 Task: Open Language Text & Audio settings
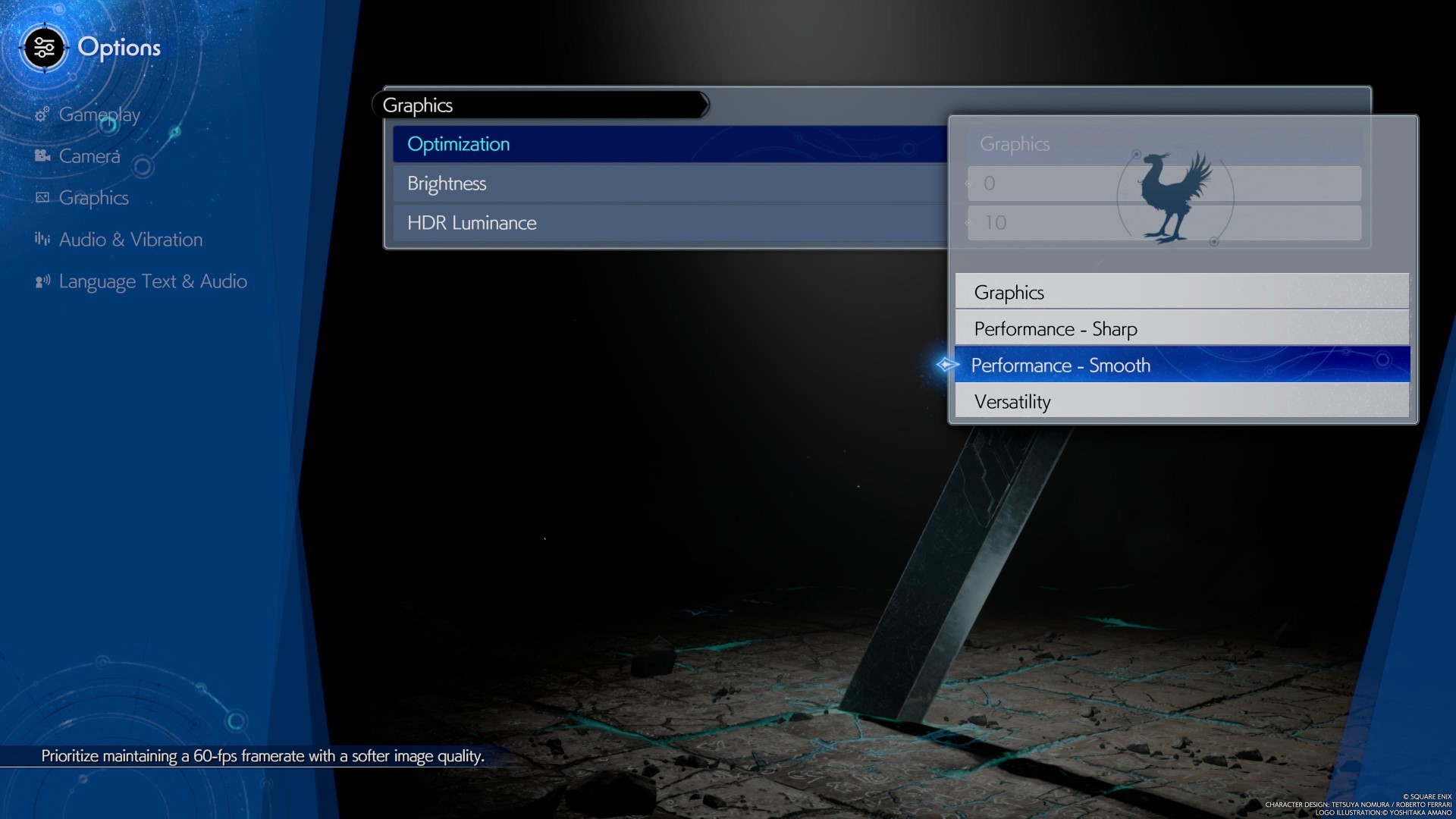click(153, 281)
